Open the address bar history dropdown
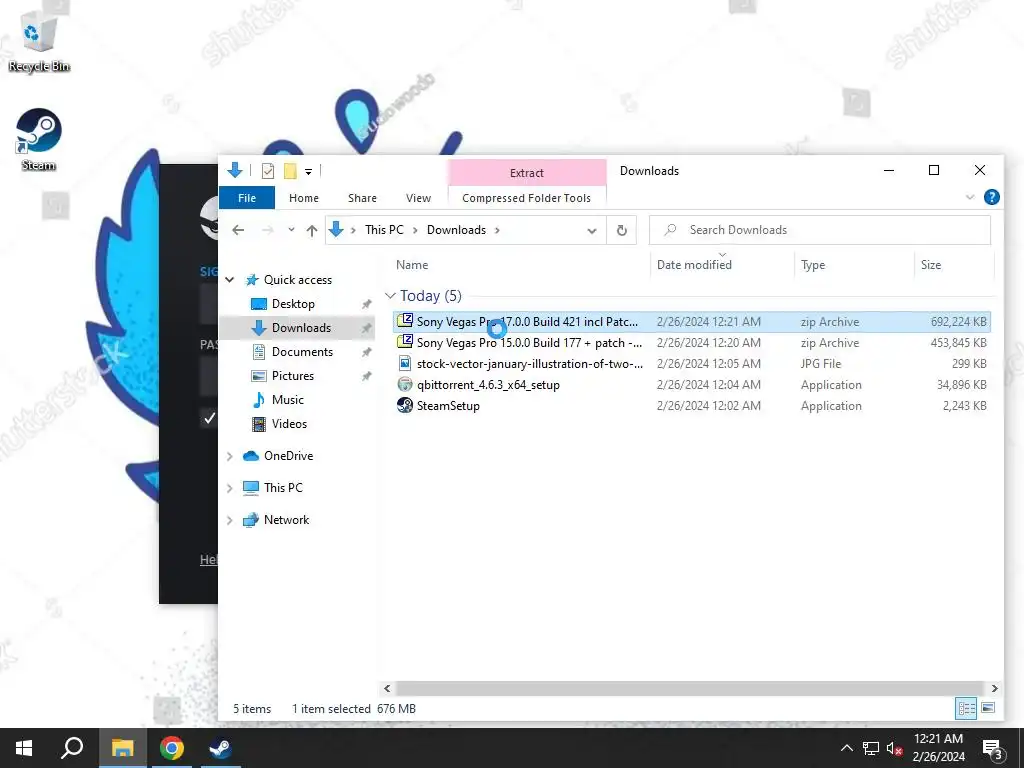Screen dimensions: 1024x768 (592, 231)
